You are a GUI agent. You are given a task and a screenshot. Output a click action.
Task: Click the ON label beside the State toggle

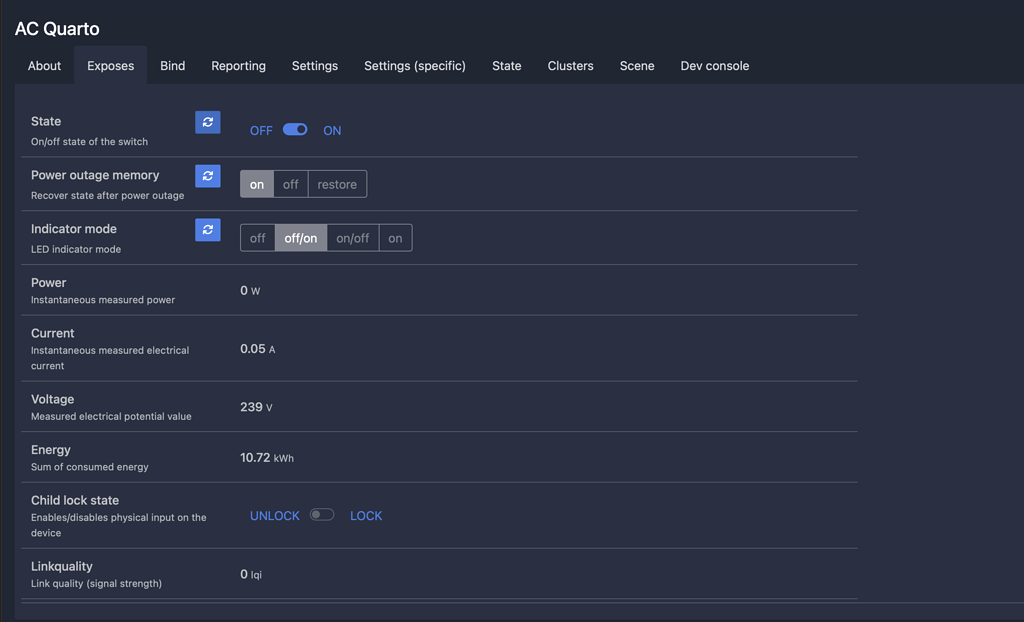point(332,130)
